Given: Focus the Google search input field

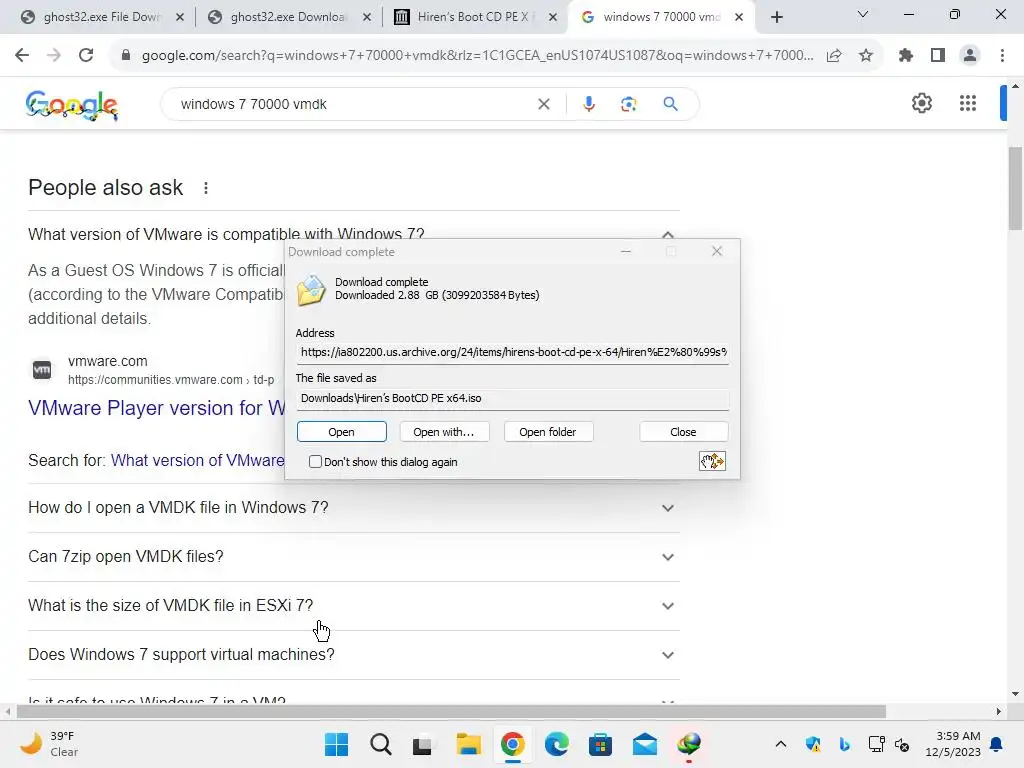Looking at the screenshot, I should click(353, 104).
